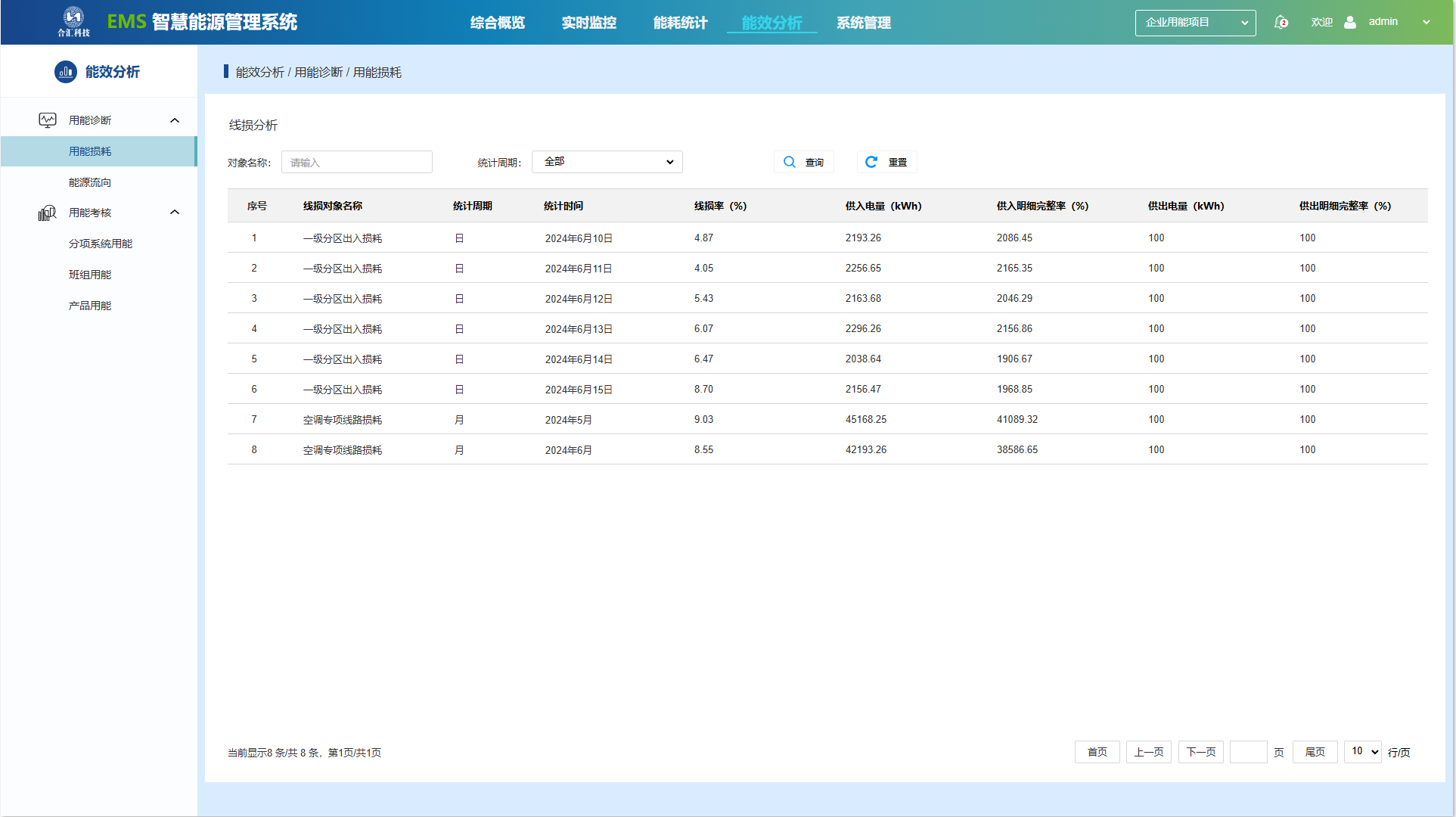Open 实时监控 top navigation tab
The height and width of the screenshot is (817, 1456).
click(588, 23)
